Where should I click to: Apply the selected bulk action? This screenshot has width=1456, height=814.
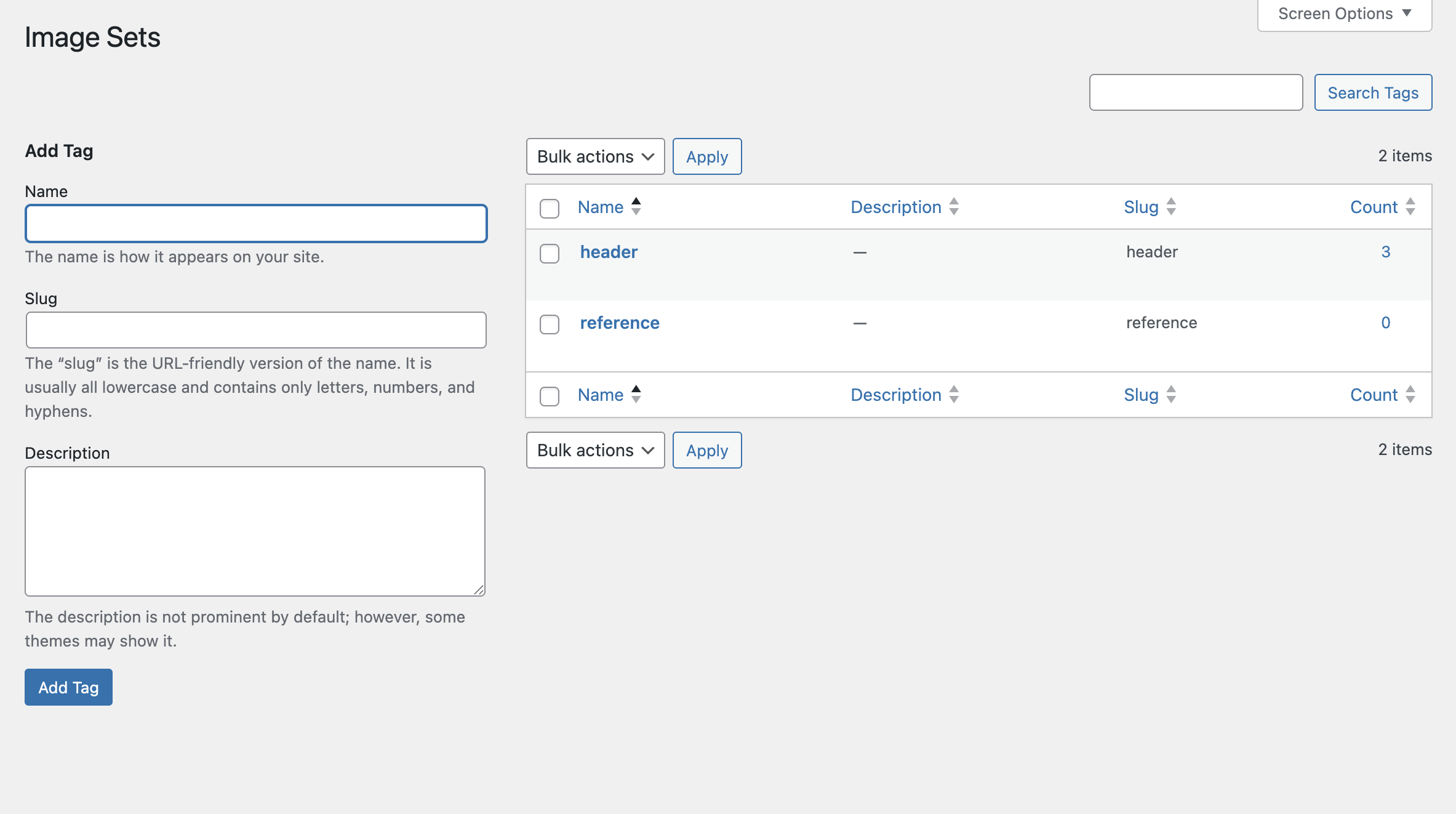(706, 156)
